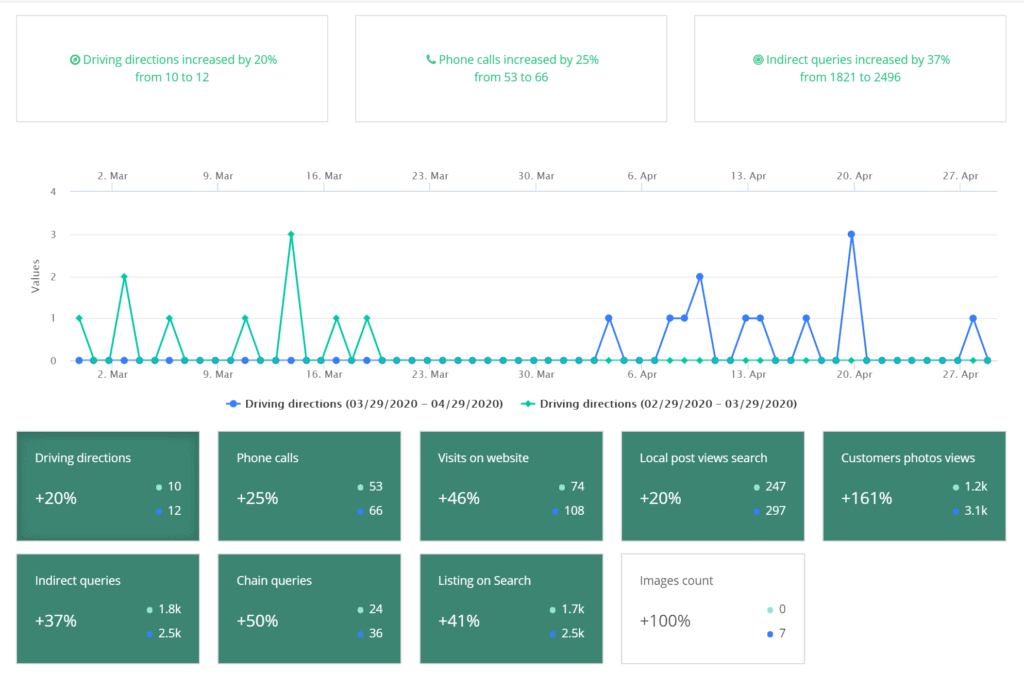Click the '6. Apr' label on the bottom axis
Image resolution: width=1024 pixels, height=674 pixels.
642,374
